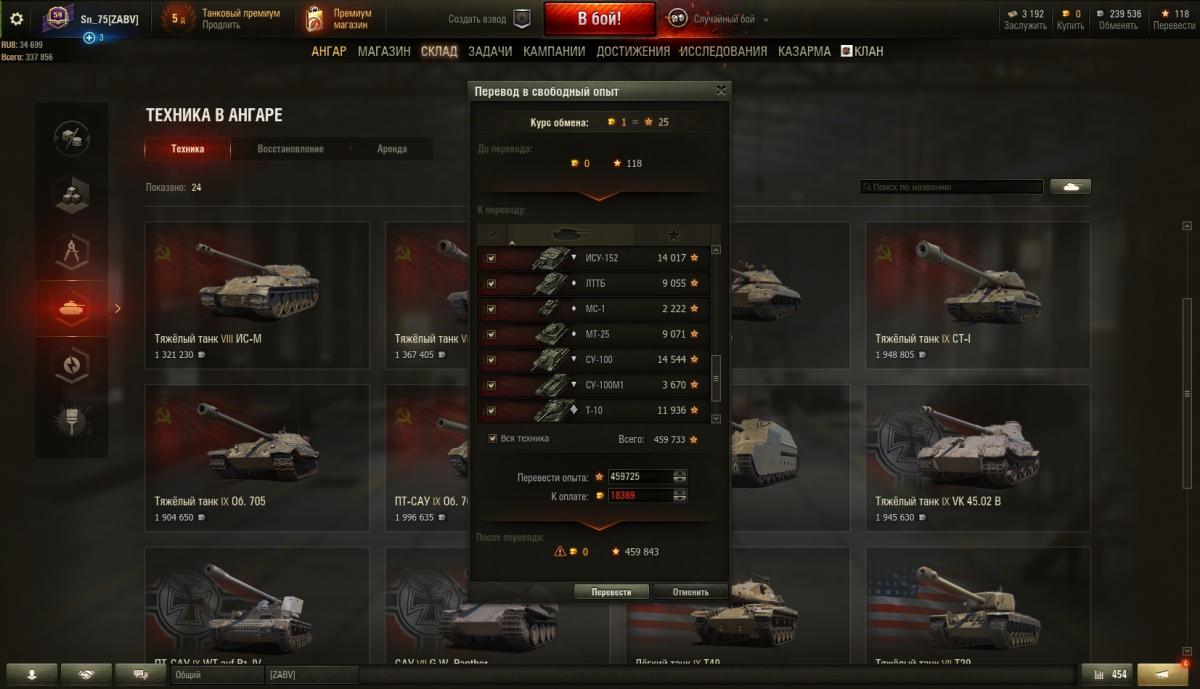The height and width of the screenshot is (689, 1200).
Task: Open the 'ИССЛЕДОВАНИЯ' menu item
Action: [x=723, y=51]
